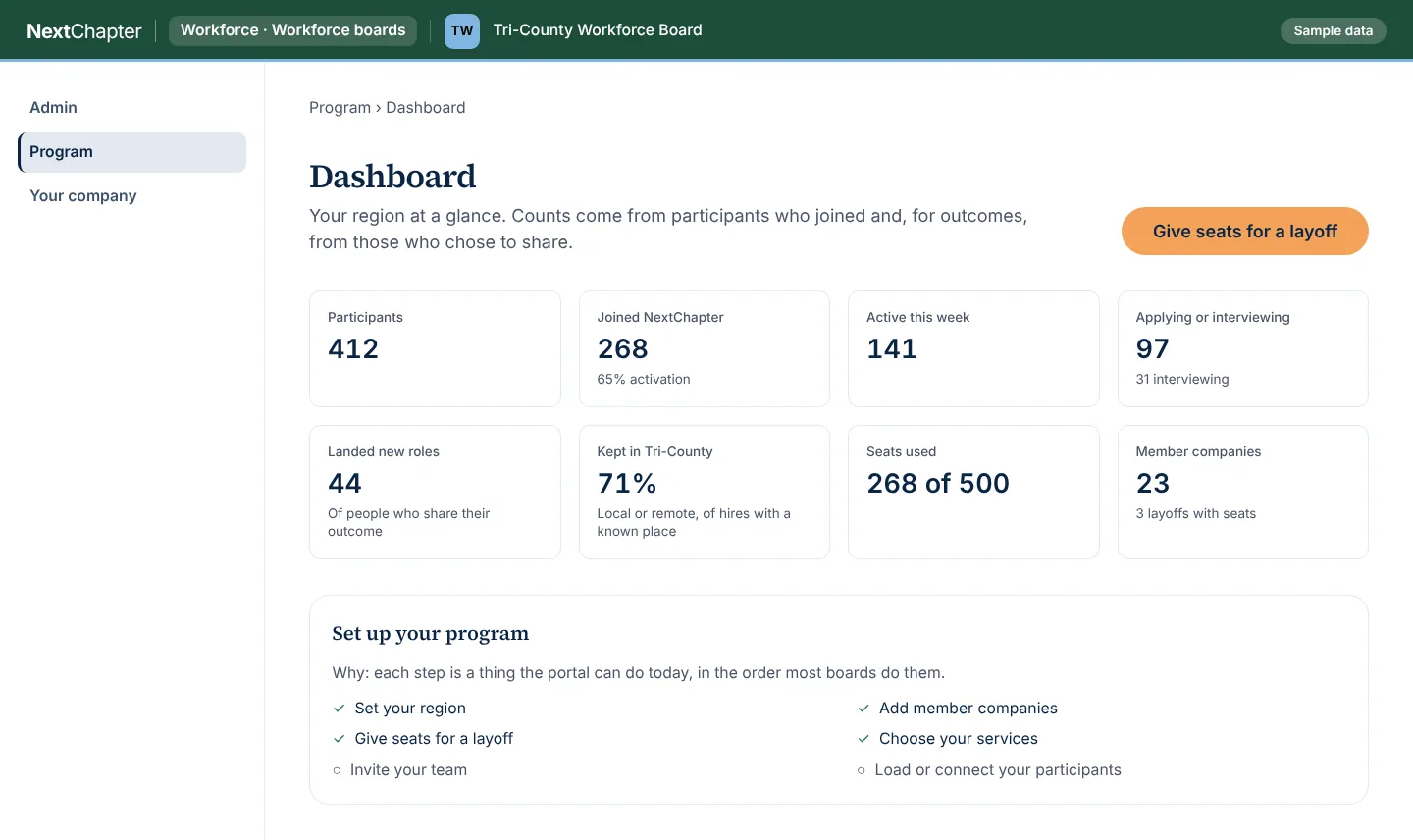The image size is (1413, 840).
Task: Click empty circle beside Load or connect your participants
Action: 862,770
